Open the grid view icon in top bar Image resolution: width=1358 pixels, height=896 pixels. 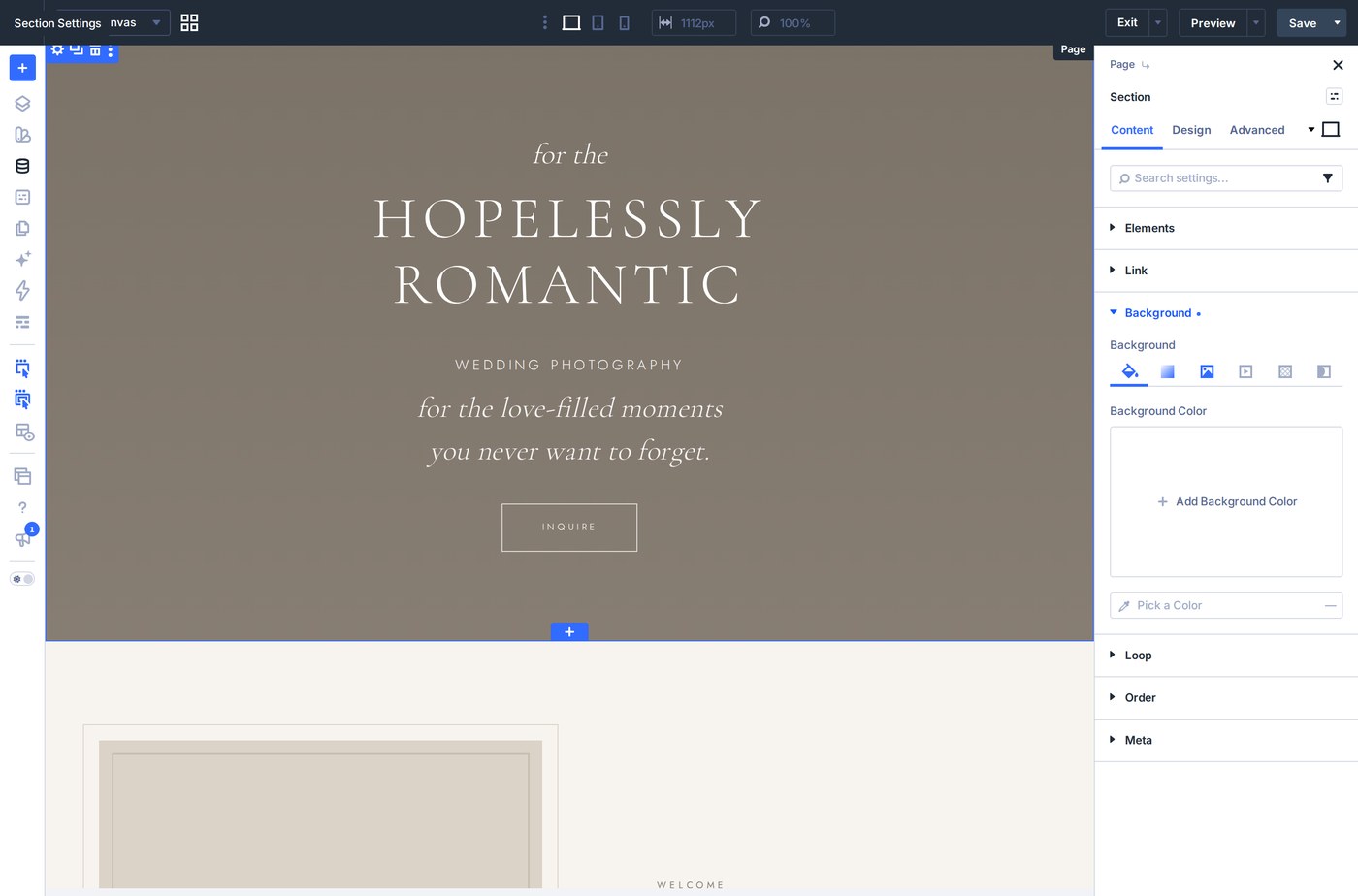click(189, 22)
